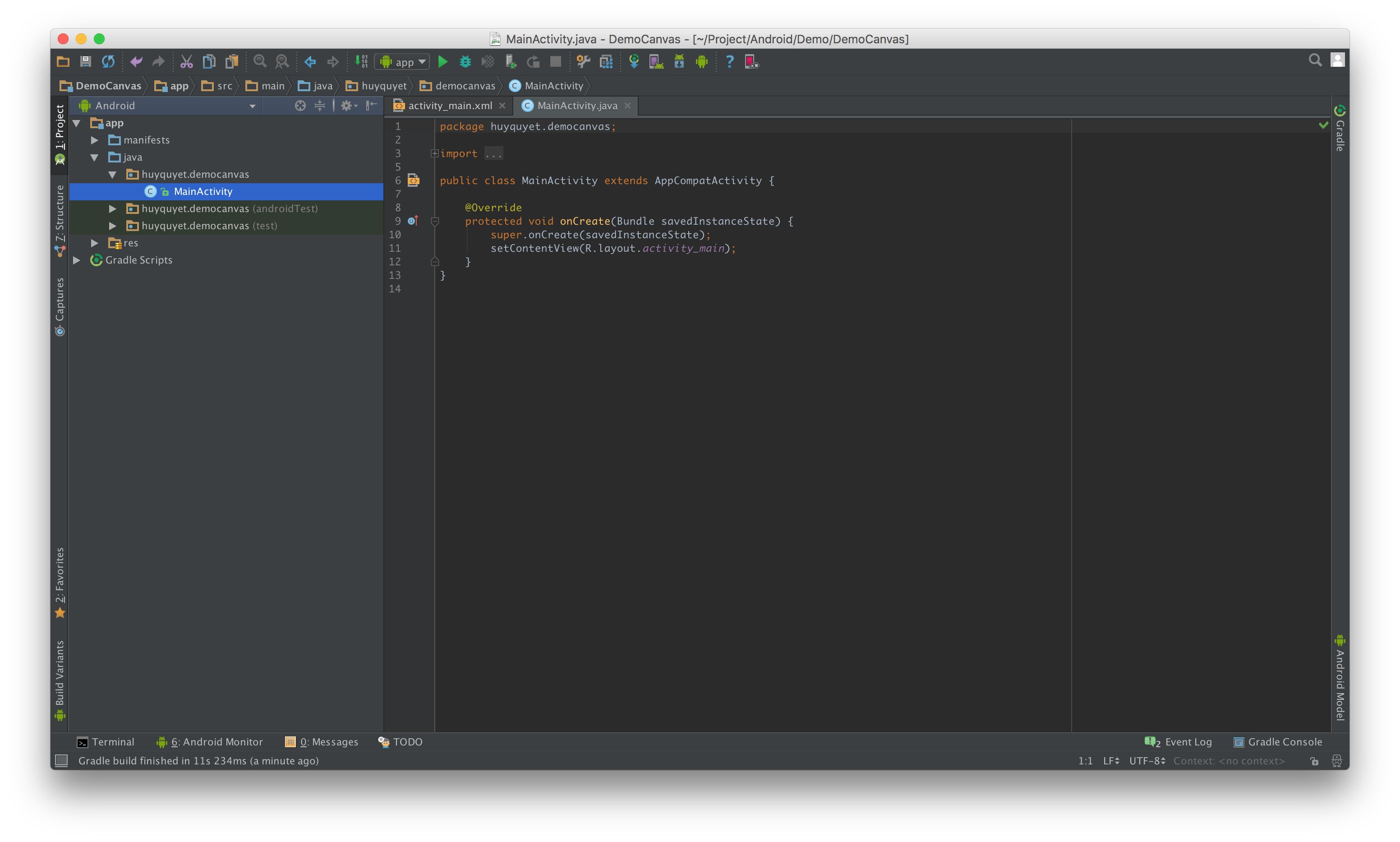Click the Help question mark icon
The height and width of the screenshot is (842, 1400).
click(x=730, y=61)
